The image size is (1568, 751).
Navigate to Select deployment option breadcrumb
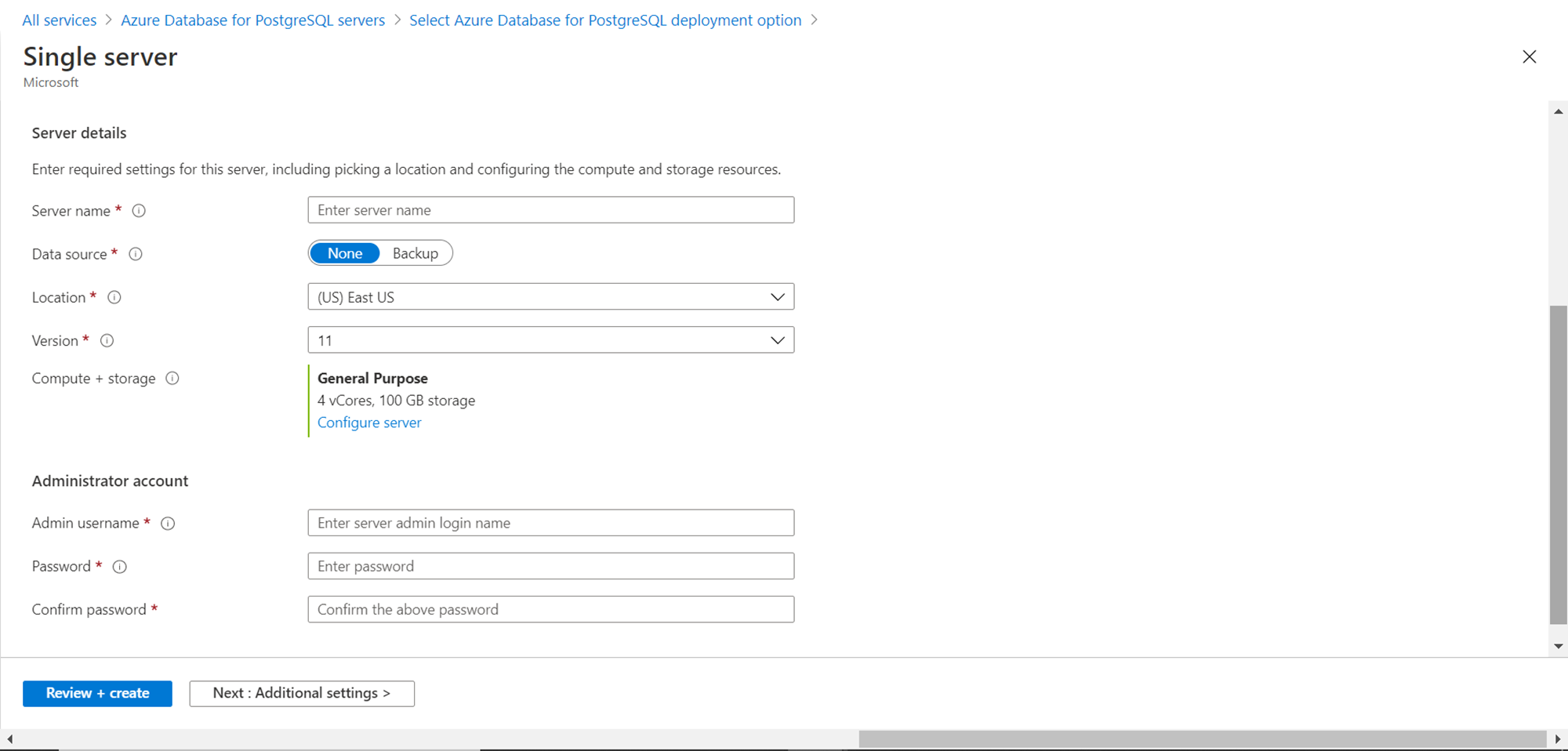coord(605,20)
